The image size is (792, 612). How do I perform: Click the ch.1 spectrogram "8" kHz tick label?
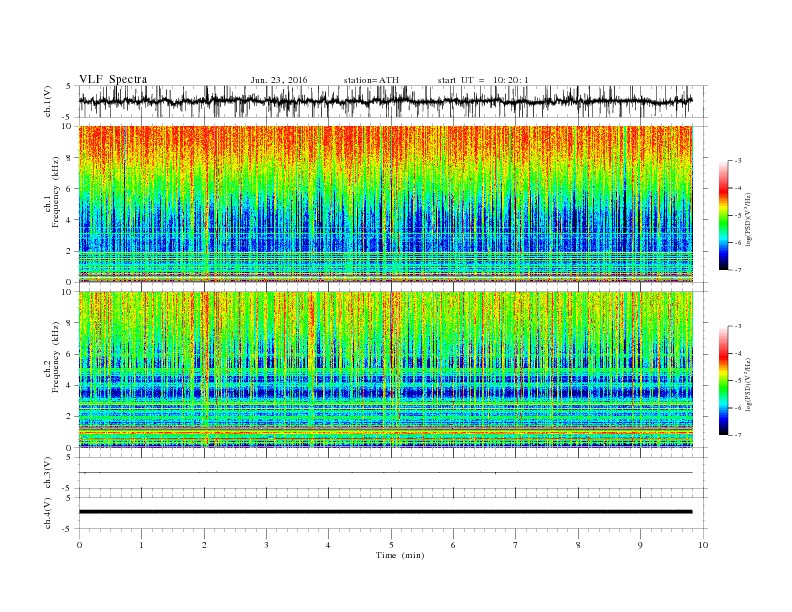[70, 158]
